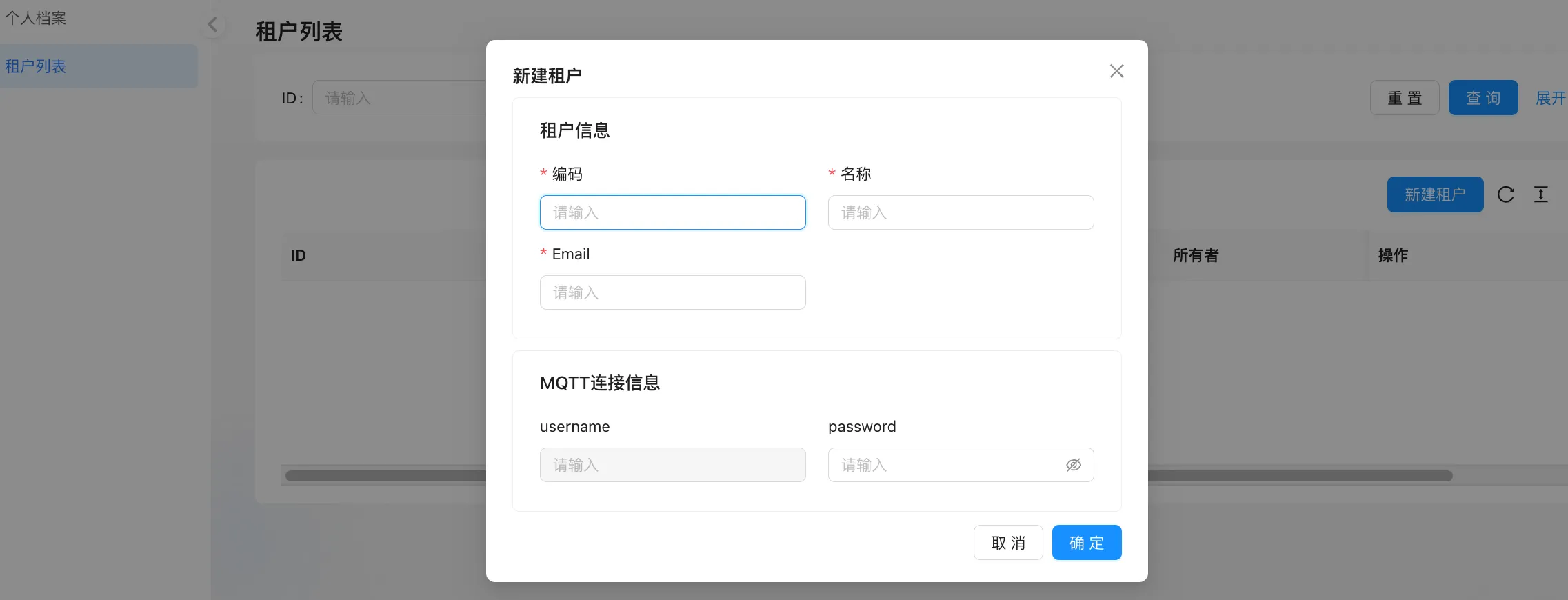1568x600 pixels.
Task: Select 租户列表 in the sidebar menu
Action: click(36, 66)
